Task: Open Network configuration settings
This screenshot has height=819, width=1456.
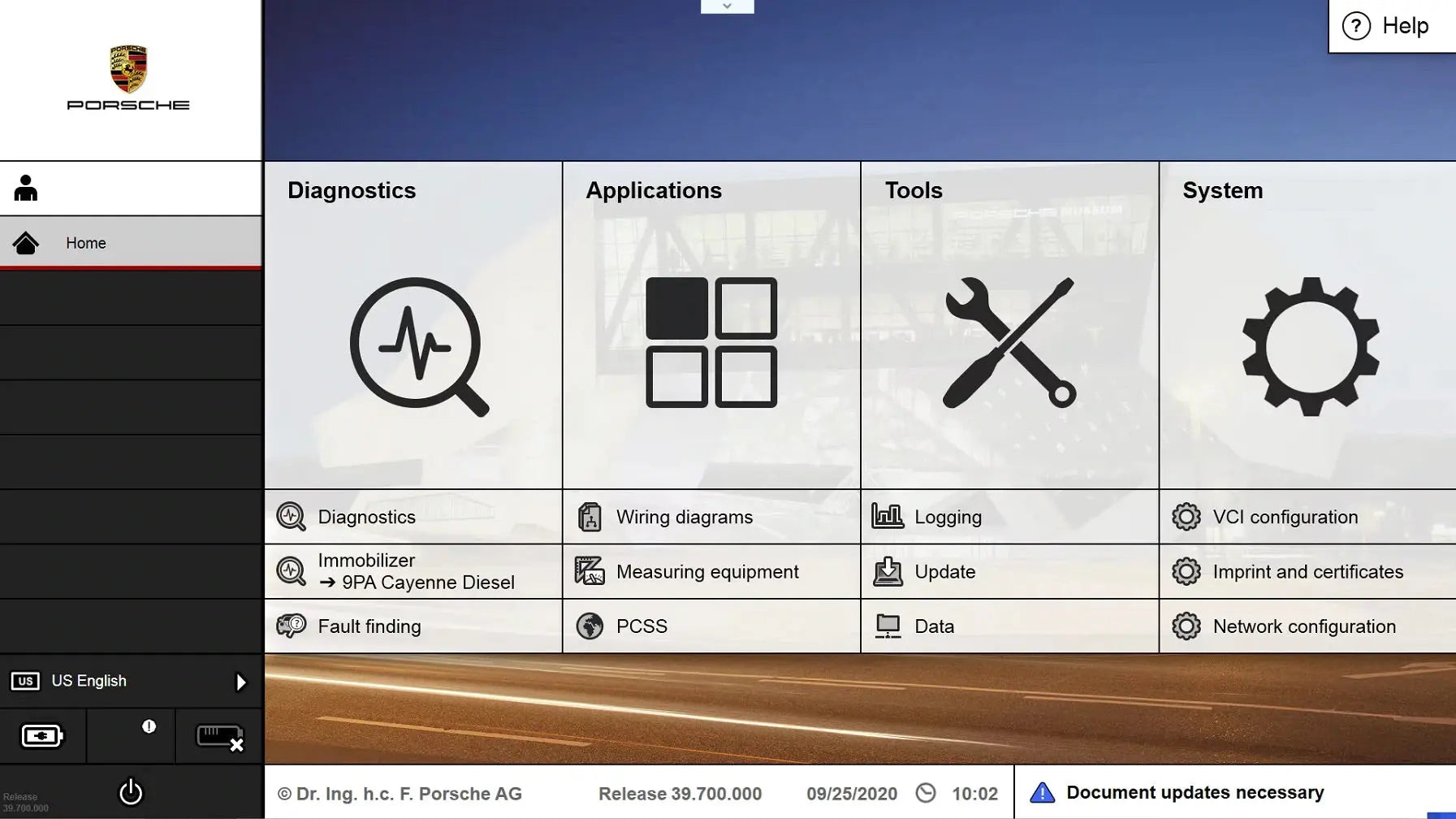Action: (x=1303, y=626)
